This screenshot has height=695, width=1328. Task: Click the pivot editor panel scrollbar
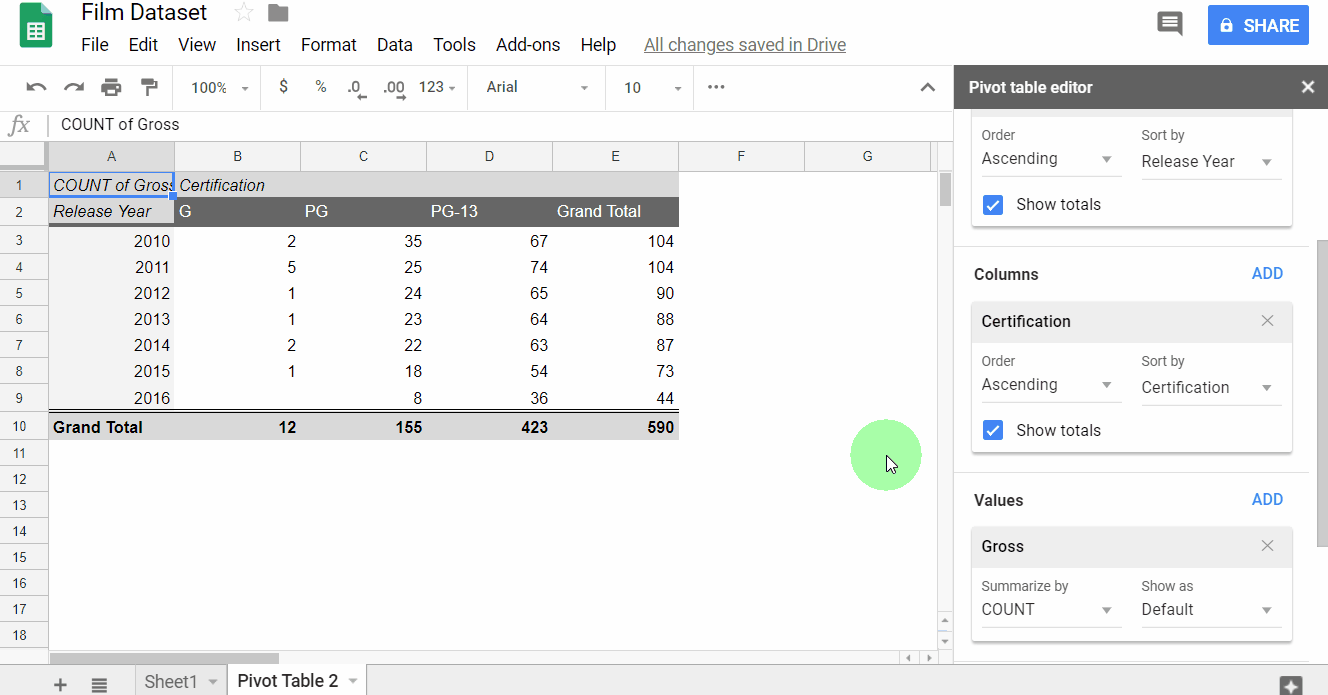click(x=1322, y=393)
